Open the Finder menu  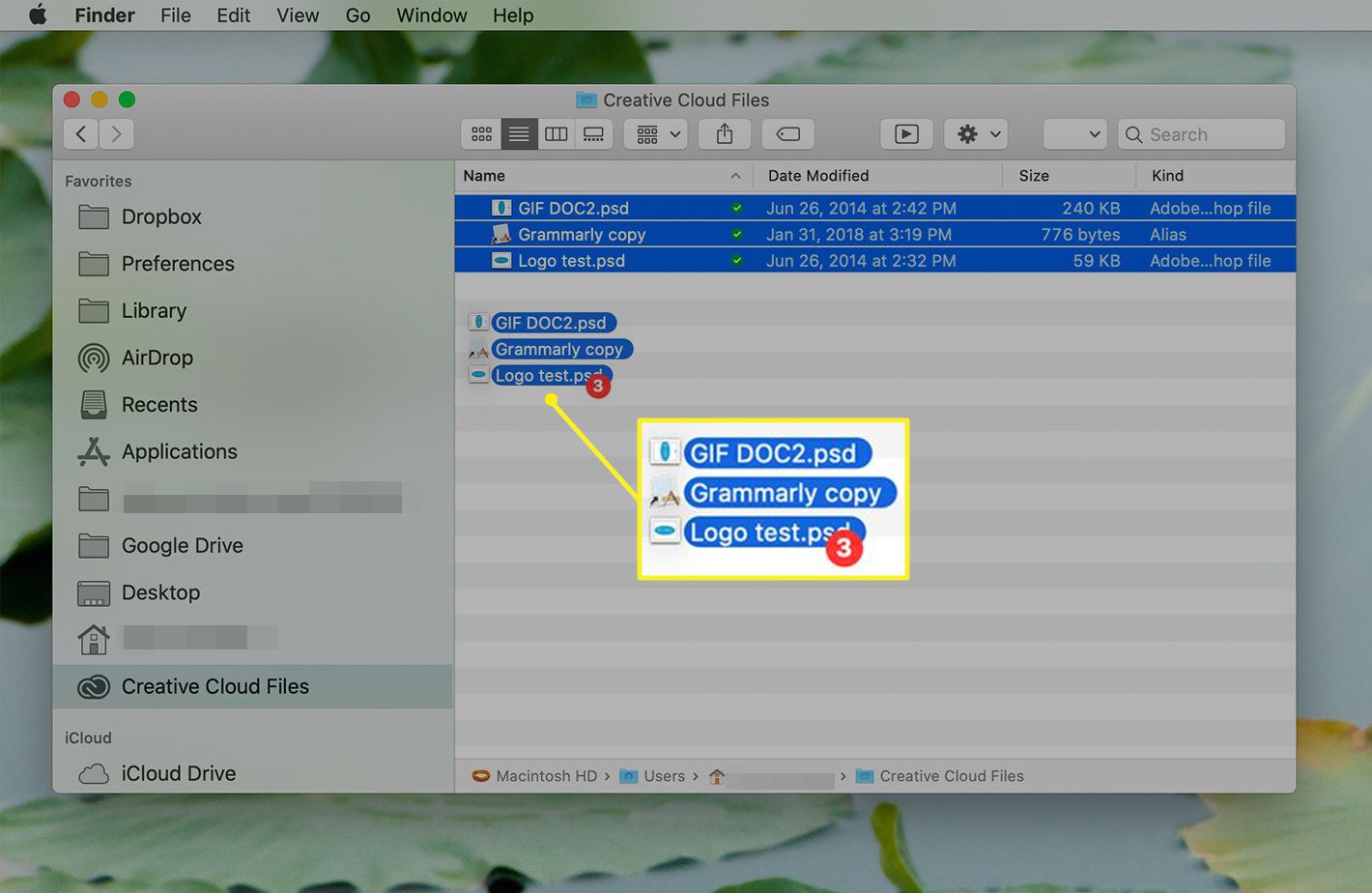point(104,15)
